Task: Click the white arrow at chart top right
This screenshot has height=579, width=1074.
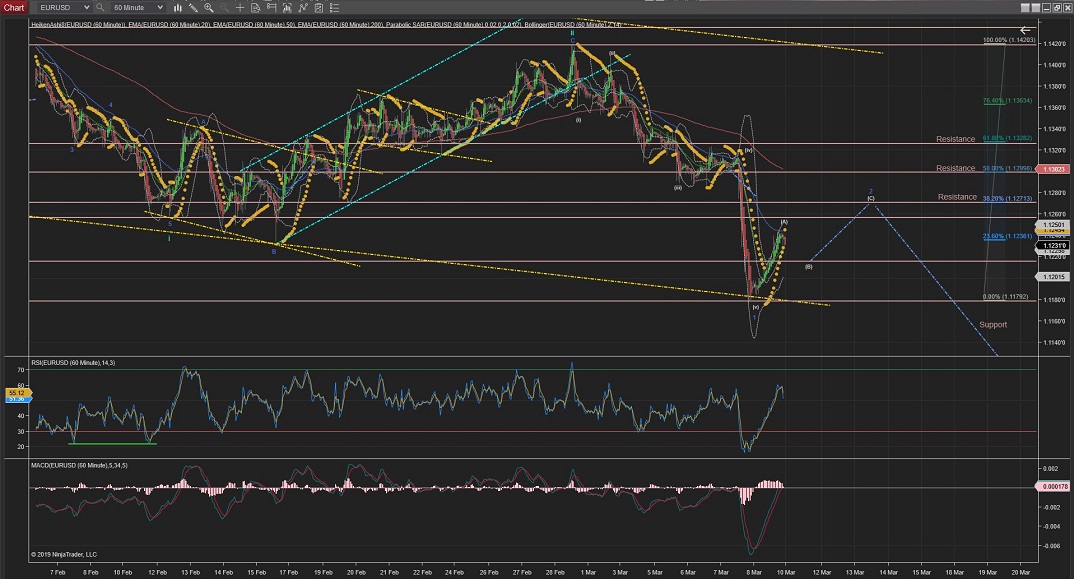Action: click(1027, 31)
